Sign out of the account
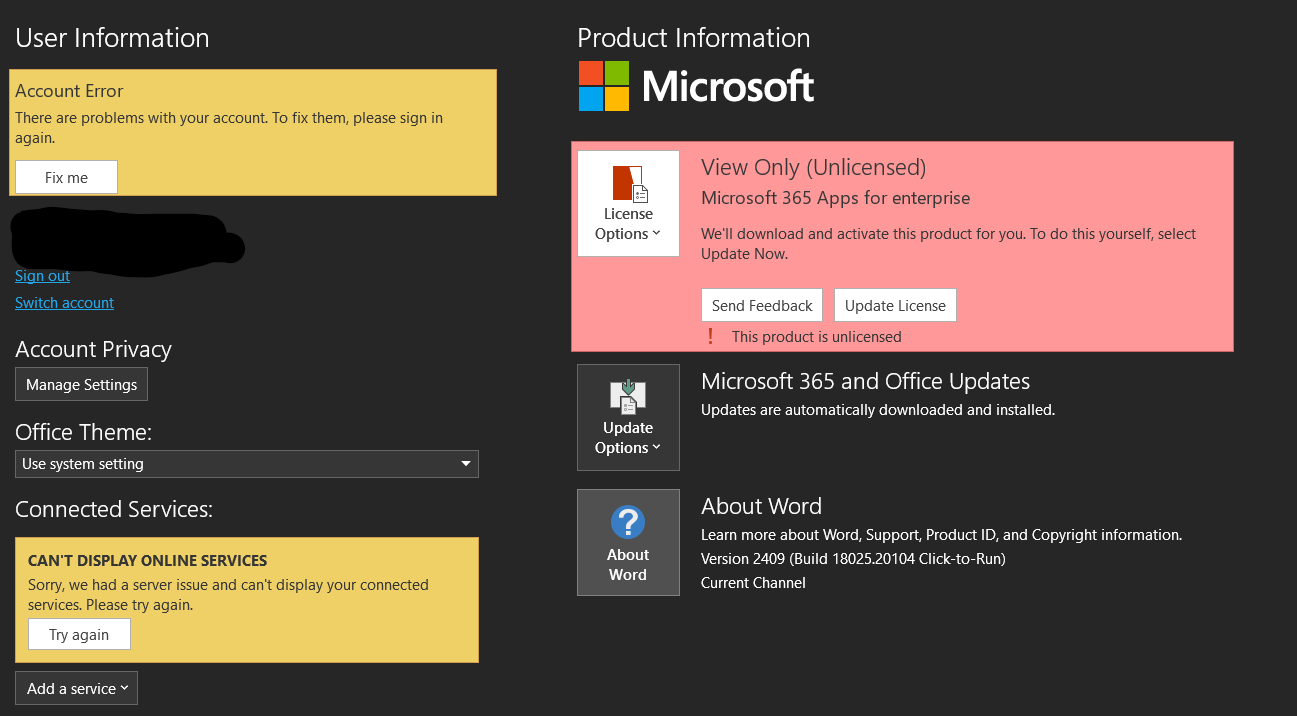This screenshot has width=1297, height=716. [42, 276]
